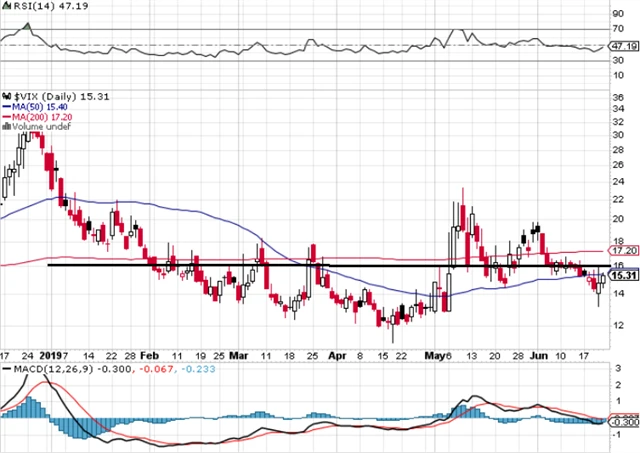Click the -0.300 MACD value tag

pyautogui.click(x=623, y=422)
